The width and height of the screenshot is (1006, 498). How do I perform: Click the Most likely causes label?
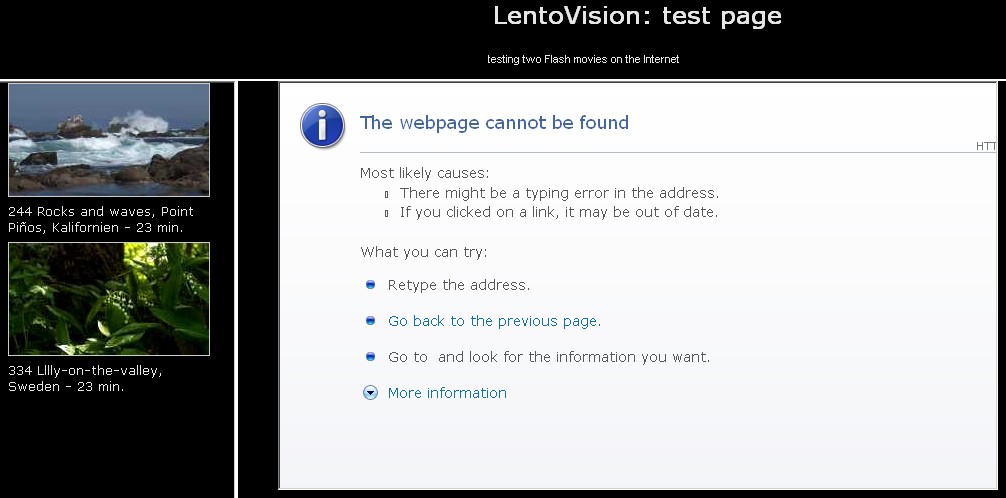424,173
